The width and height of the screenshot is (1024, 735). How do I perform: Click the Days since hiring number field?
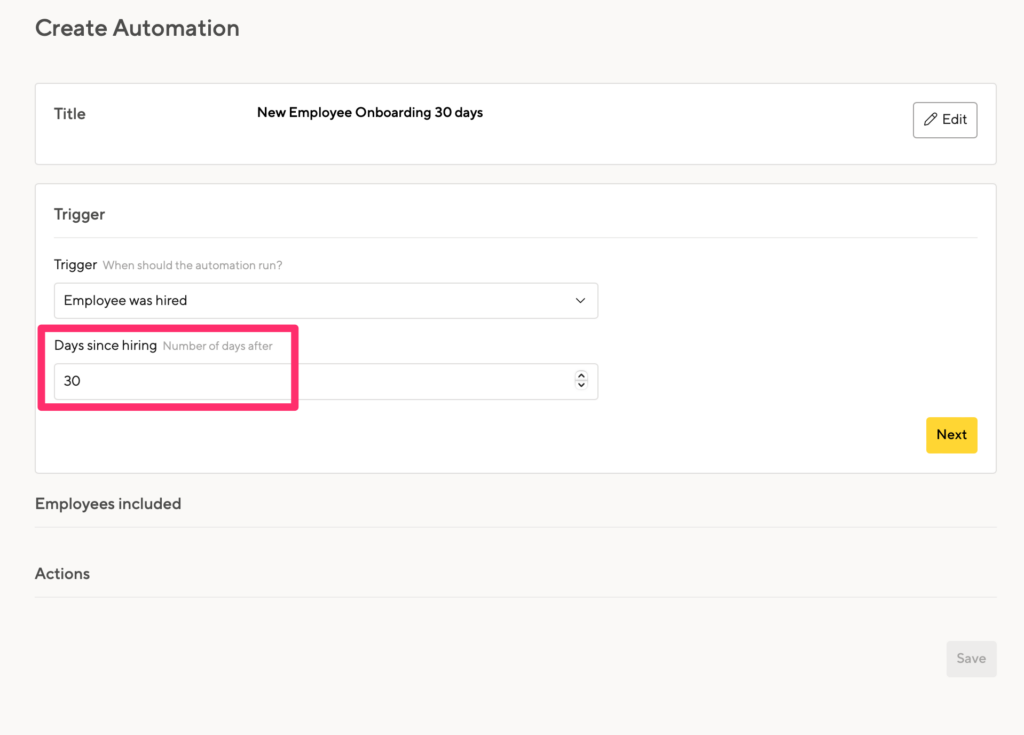coord(326,381)
